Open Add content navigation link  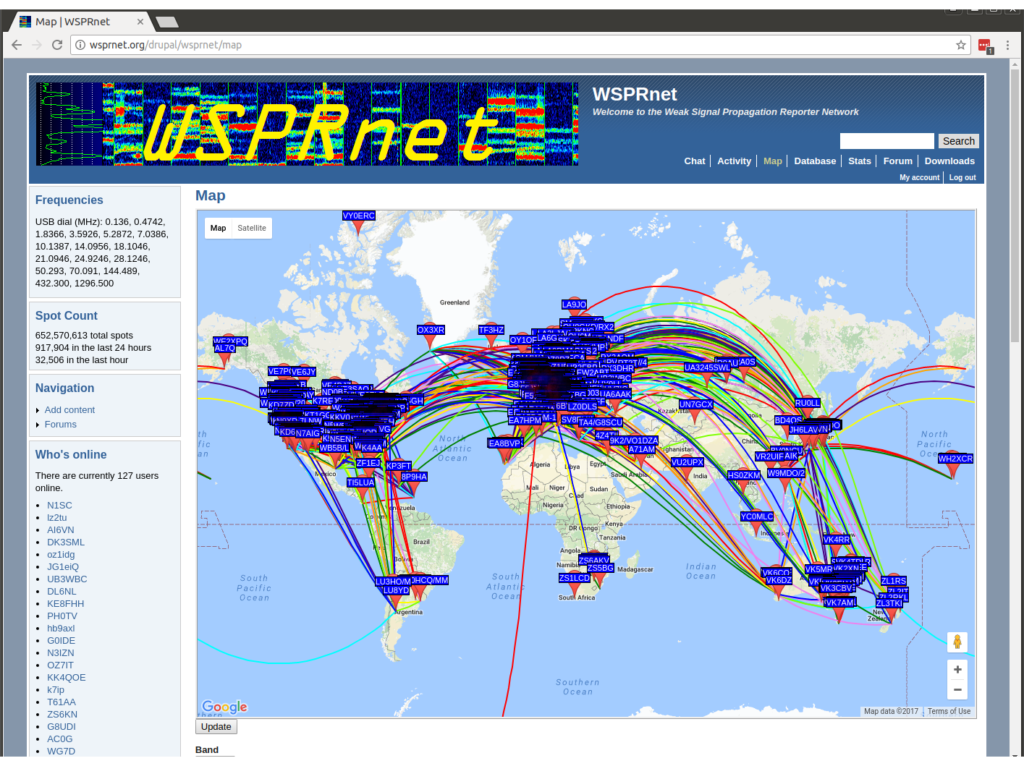click(69, 409)
